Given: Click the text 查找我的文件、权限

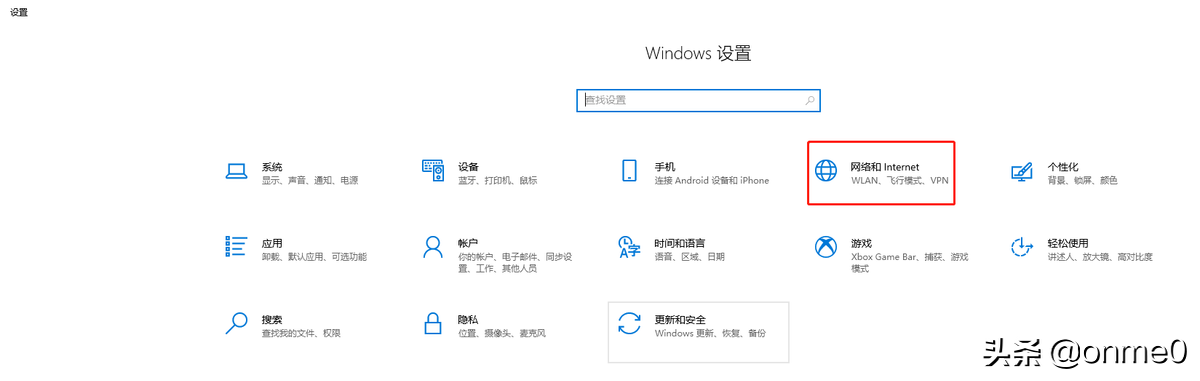Looking at the screenshot, I should point(301,333).
